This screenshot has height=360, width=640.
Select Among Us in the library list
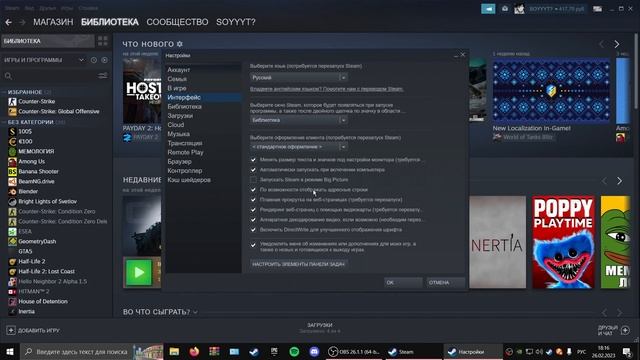pyautogui.click(x=31, y=161)
